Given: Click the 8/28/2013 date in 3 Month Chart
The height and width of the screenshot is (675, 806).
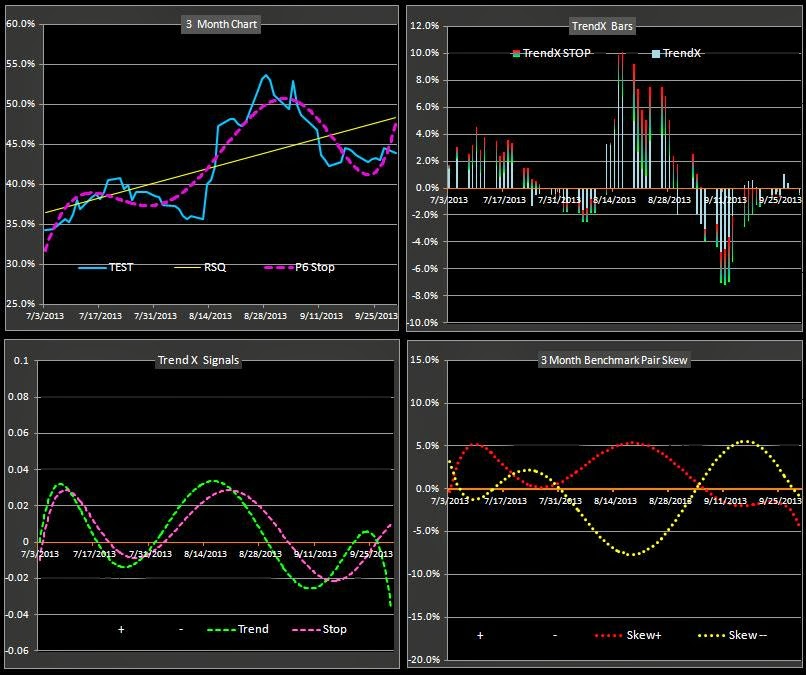Looking at the screenshot, I should [x=265, y=316].
